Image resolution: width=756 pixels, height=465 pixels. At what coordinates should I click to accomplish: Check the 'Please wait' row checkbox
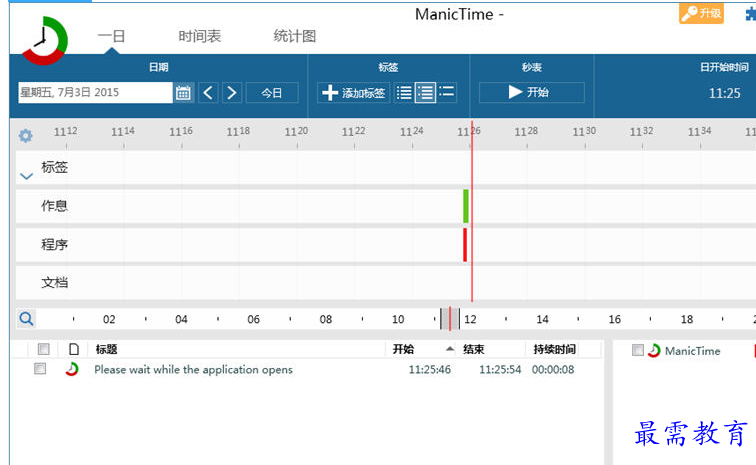(40, 369)
